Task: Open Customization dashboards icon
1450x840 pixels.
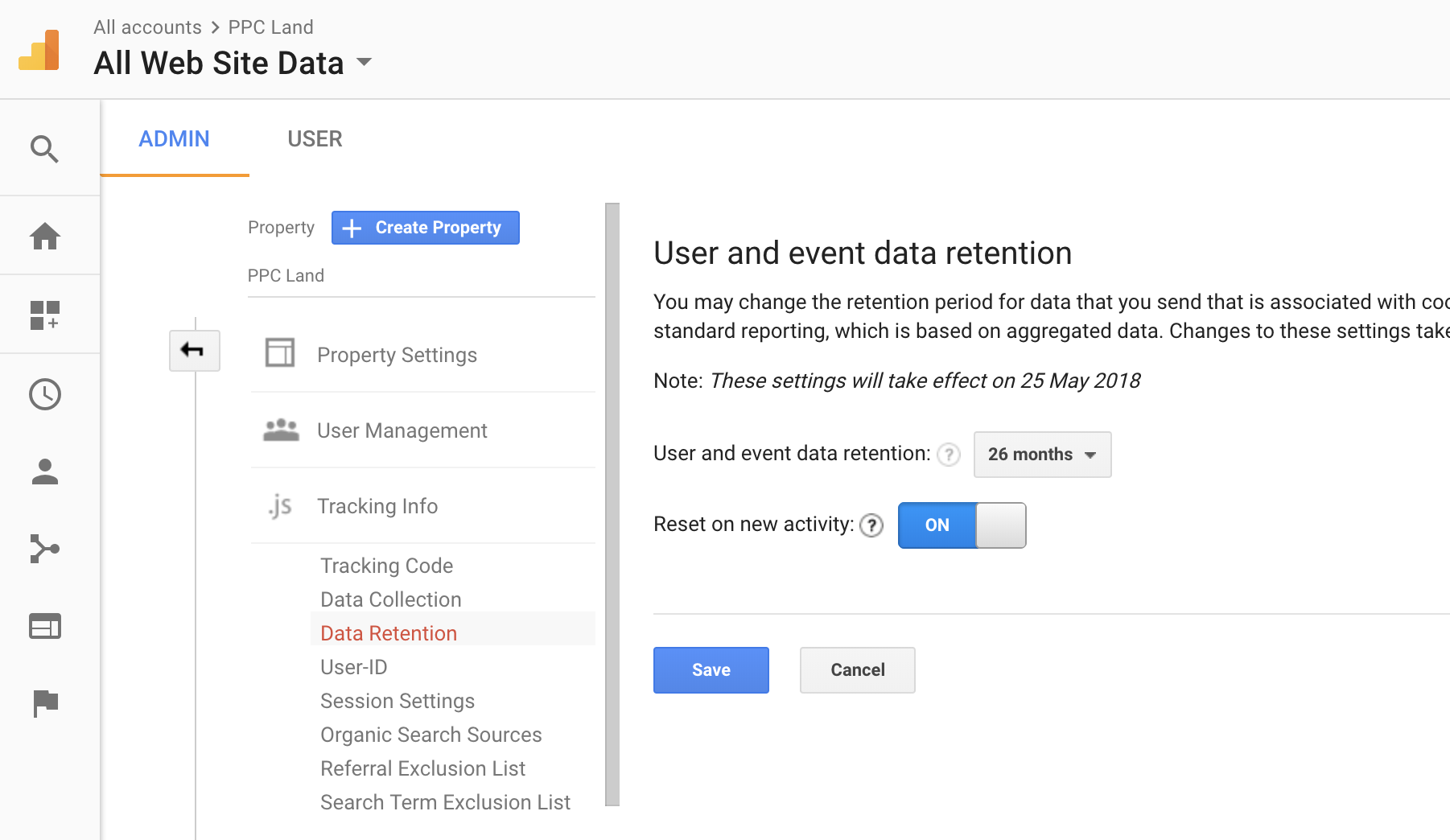Action: pos(45,315)
